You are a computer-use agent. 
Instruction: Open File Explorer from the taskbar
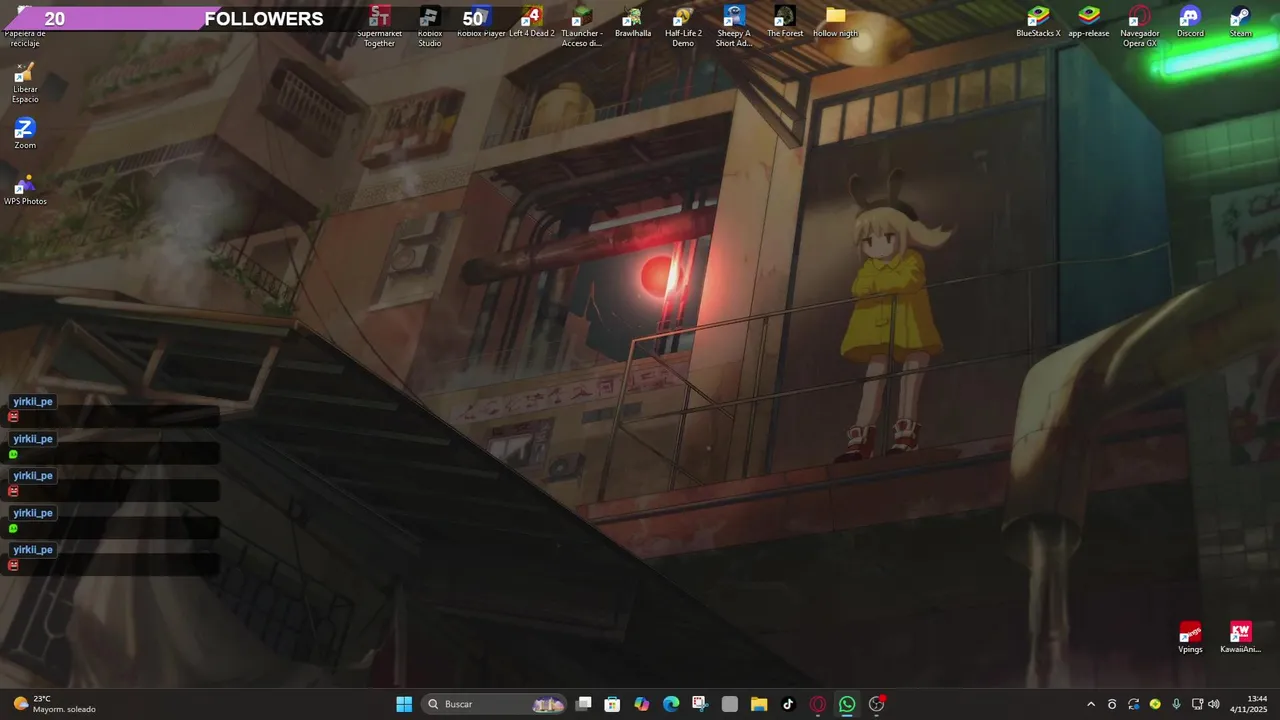[759, 704]
